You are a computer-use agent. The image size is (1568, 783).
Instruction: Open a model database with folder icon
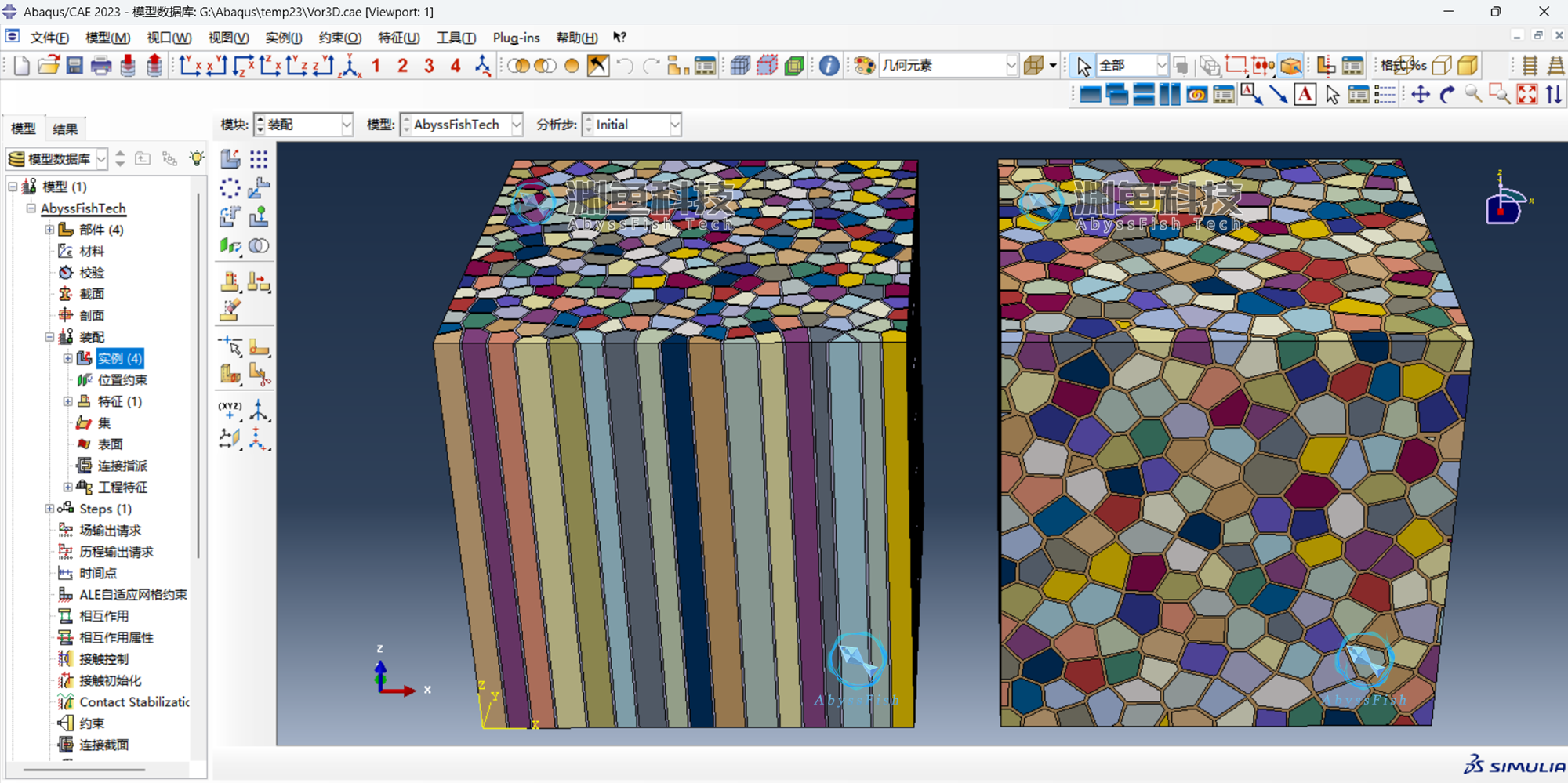(x=49, y=66)
